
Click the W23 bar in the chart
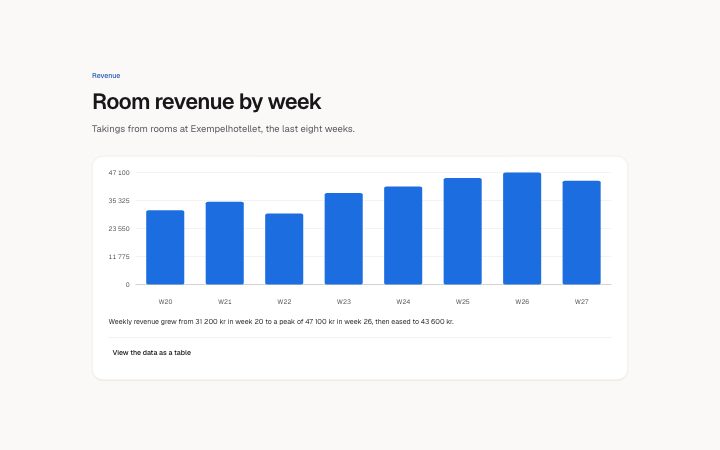tap(343, 239)
